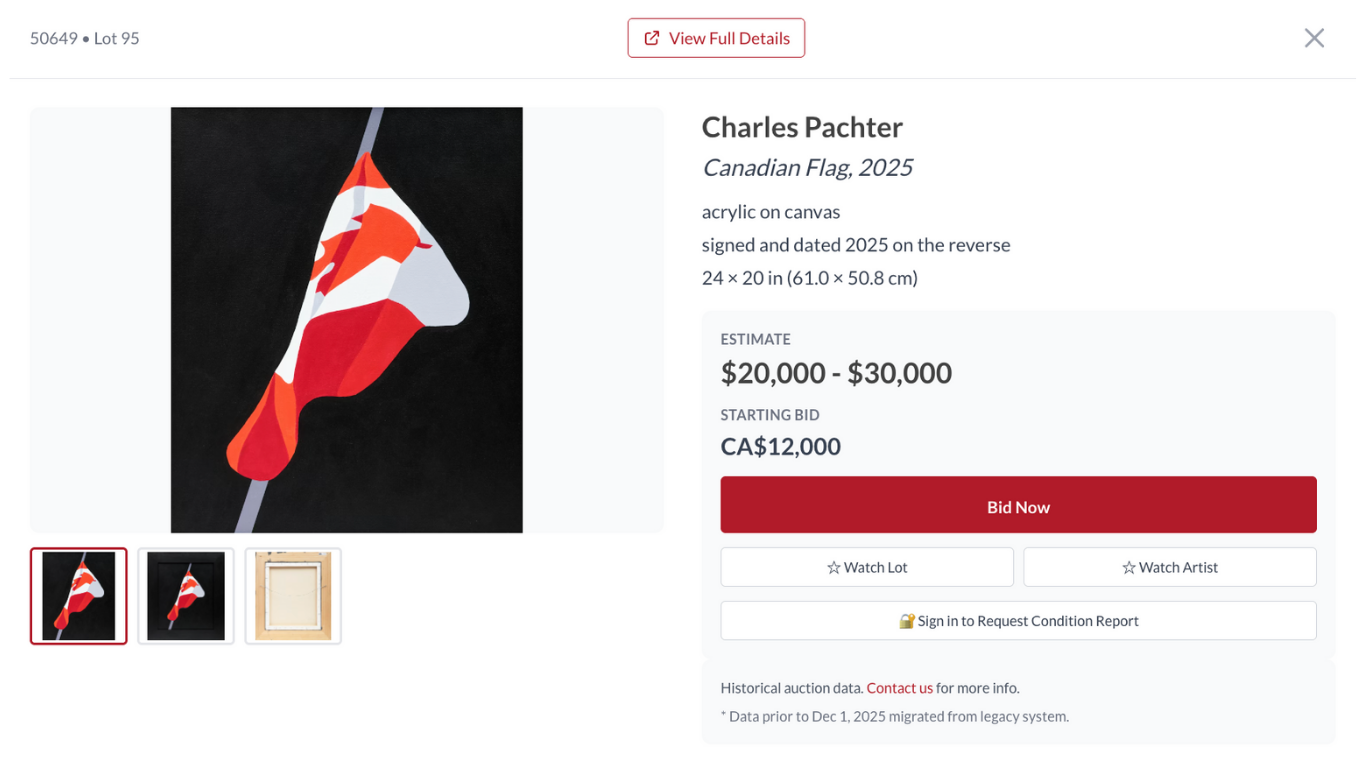Click the 50649 Lot 95 identifier
Image resolution: width=1366 pixels, height=768 pixels.
point(85,39)
